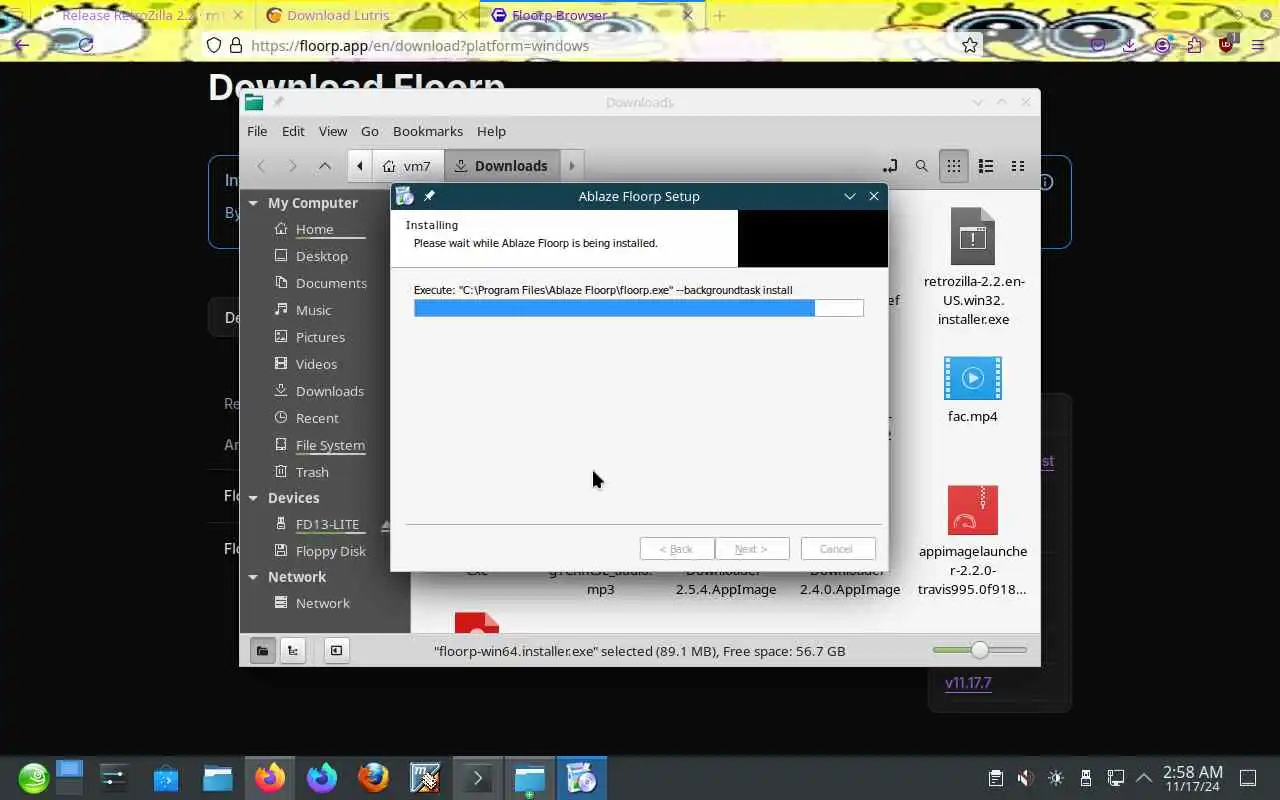This screenshot has width=1280, height=800.
Task: Show tree view button in status bar
Action: [x=293, y=651]
